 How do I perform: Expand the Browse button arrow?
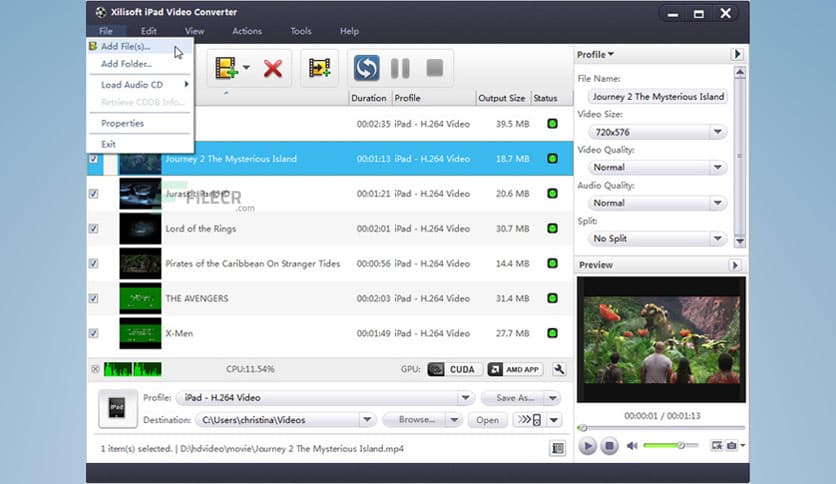tap(454, 420)
